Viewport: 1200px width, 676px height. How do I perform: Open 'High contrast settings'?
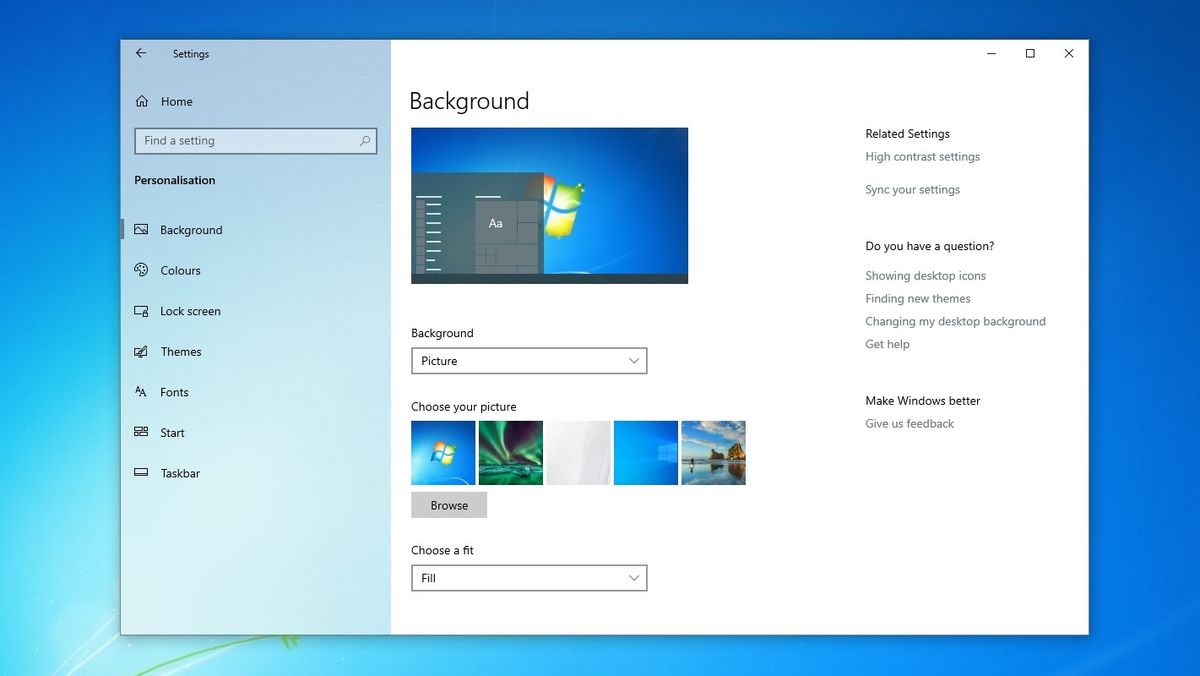point(922,156)
